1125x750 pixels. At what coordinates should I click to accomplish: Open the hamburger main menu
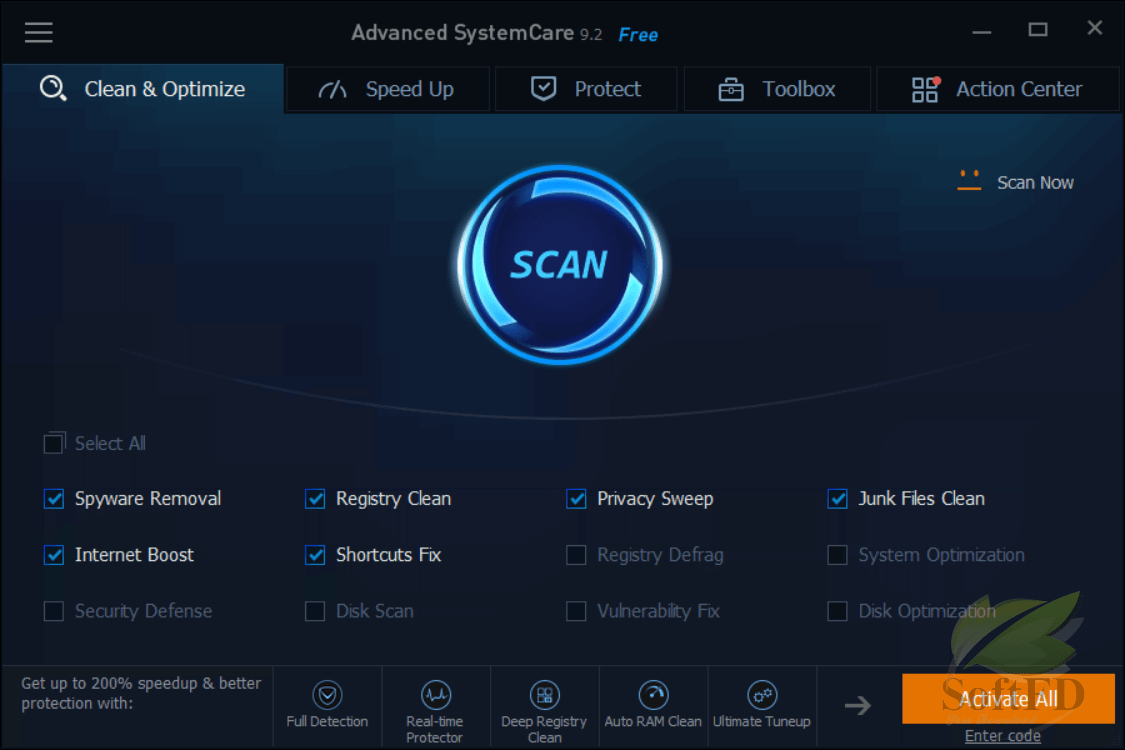[39, 32]
